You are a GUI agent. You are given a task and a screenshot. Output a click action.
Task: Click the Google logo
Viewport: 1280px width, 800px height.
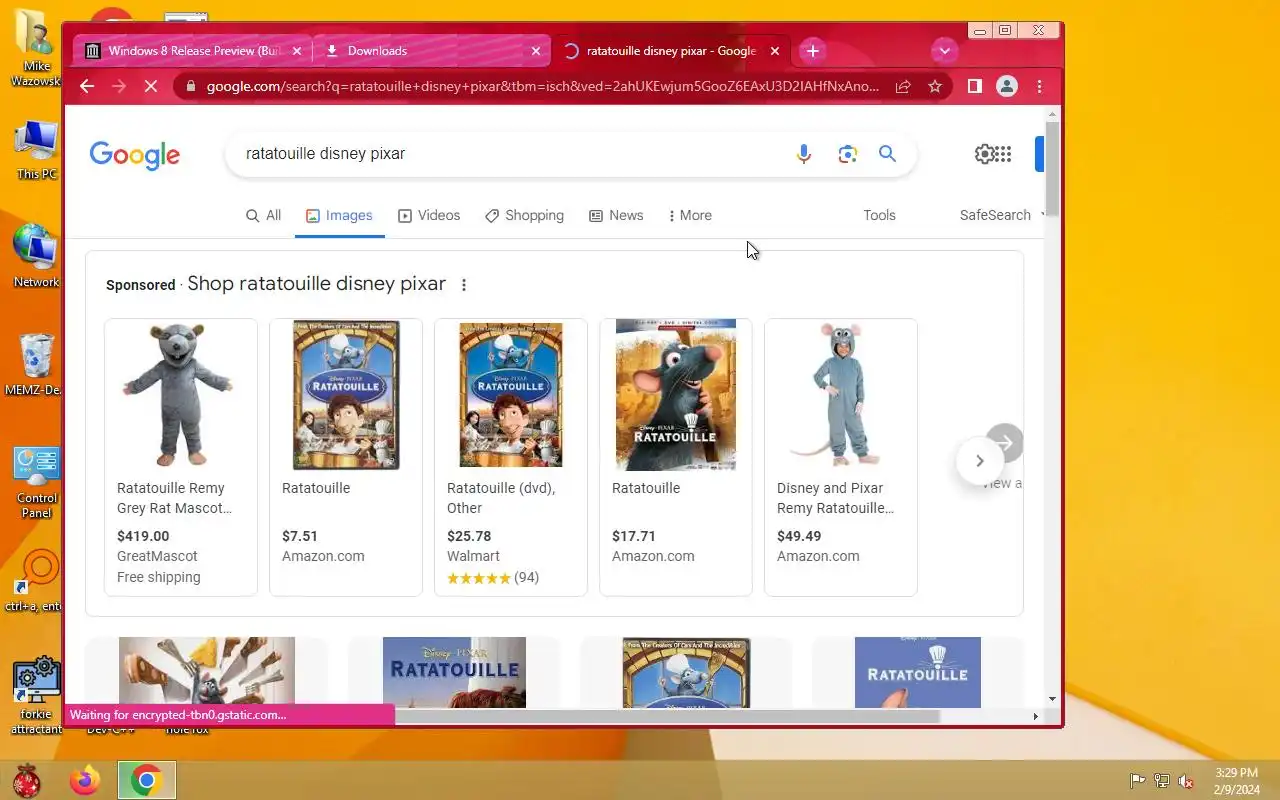135,155
